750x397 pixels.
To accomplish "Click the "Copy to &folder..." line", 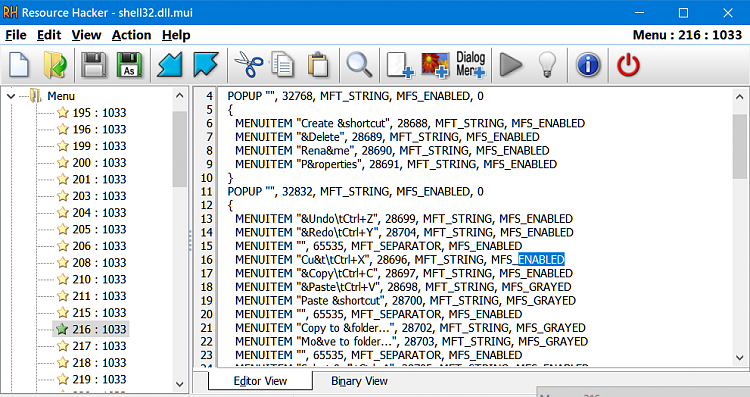I will (x=410, y=328).
